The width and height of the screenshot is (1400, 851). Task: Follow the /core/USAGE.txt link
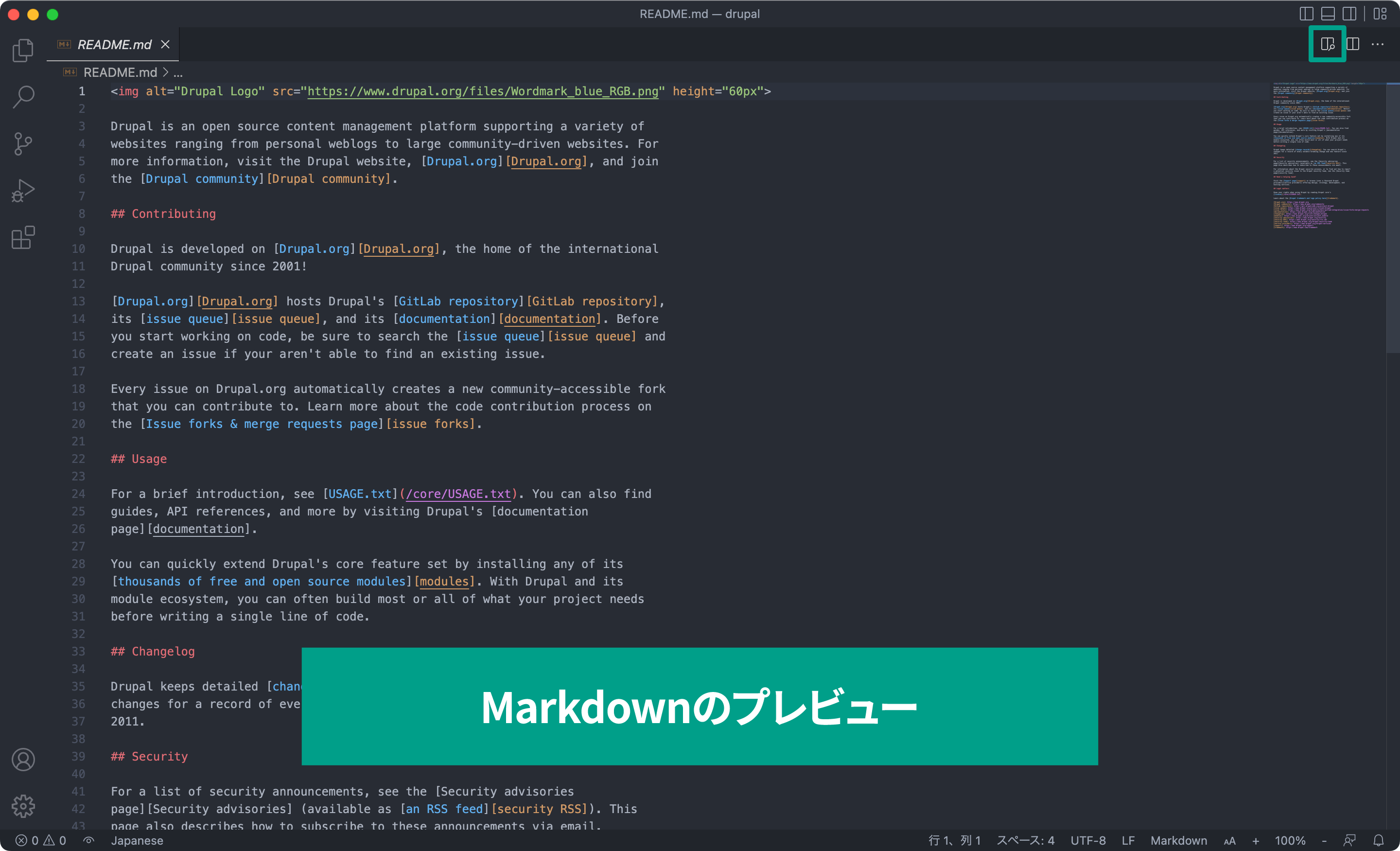[458, 494]
